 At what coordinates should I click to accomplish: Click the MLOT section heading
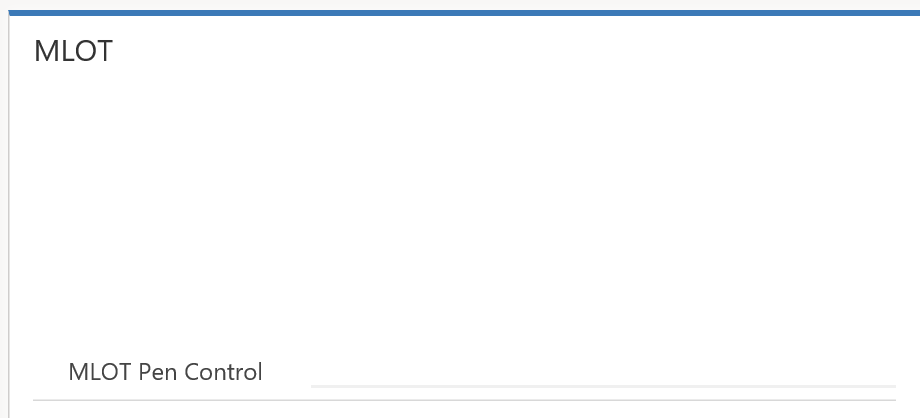(x=73, y=51)
